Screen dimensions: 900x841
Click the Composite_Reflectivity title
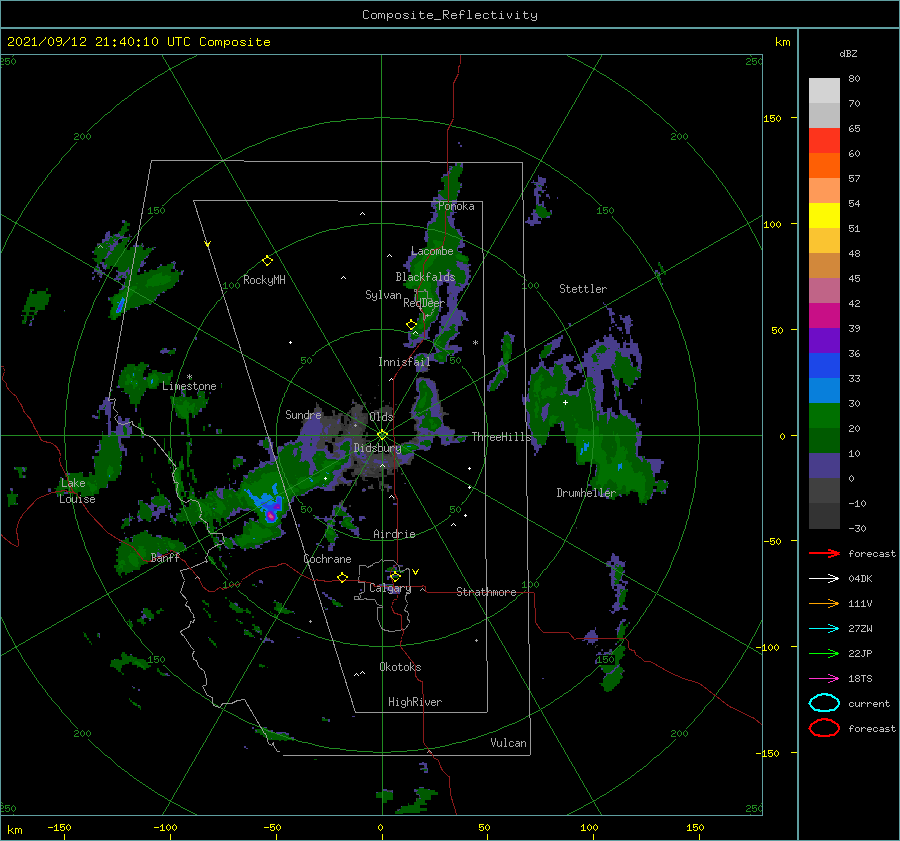coord(450,15)
